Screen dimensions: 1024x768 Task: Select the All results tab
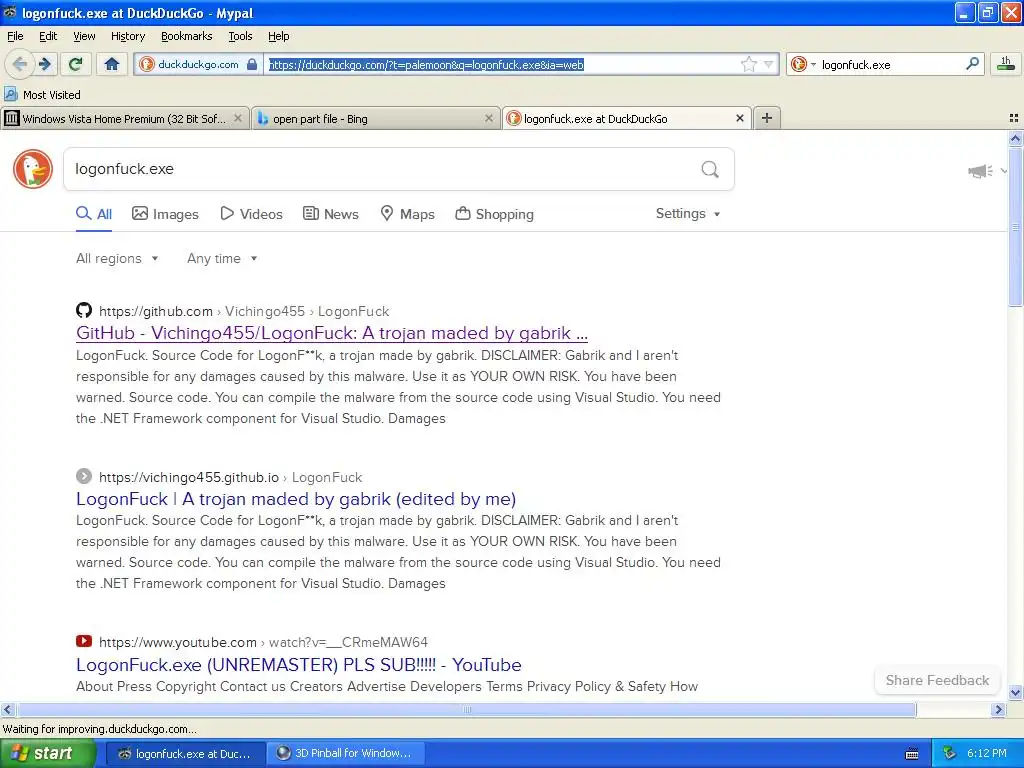click(x=94, y=214)
